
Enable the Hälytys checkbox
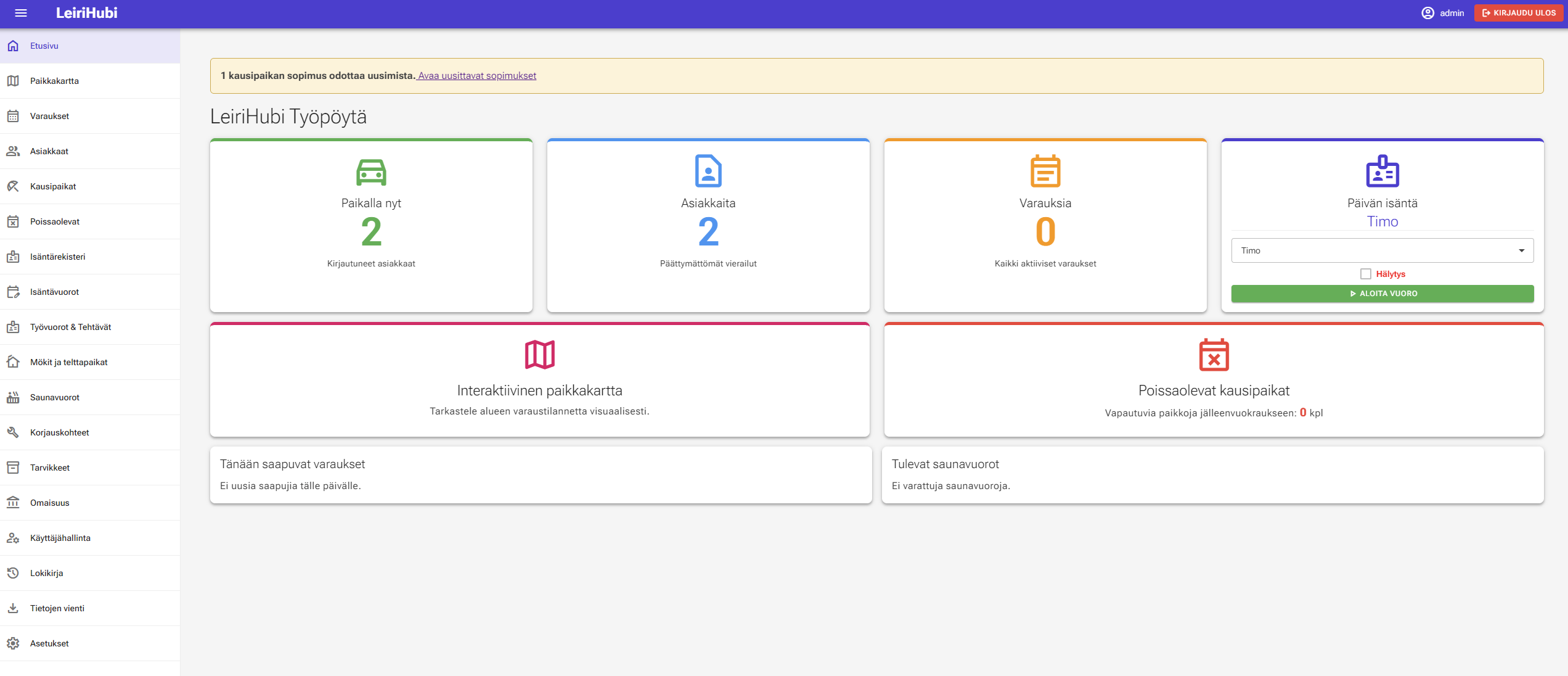point(1365,274)
